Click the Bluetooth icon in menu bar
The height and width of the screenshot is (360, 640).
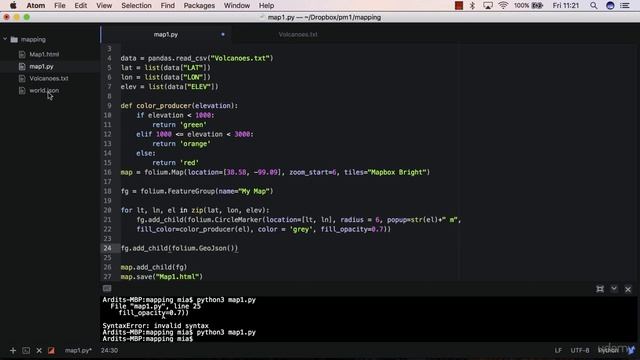tap(473, 5)
